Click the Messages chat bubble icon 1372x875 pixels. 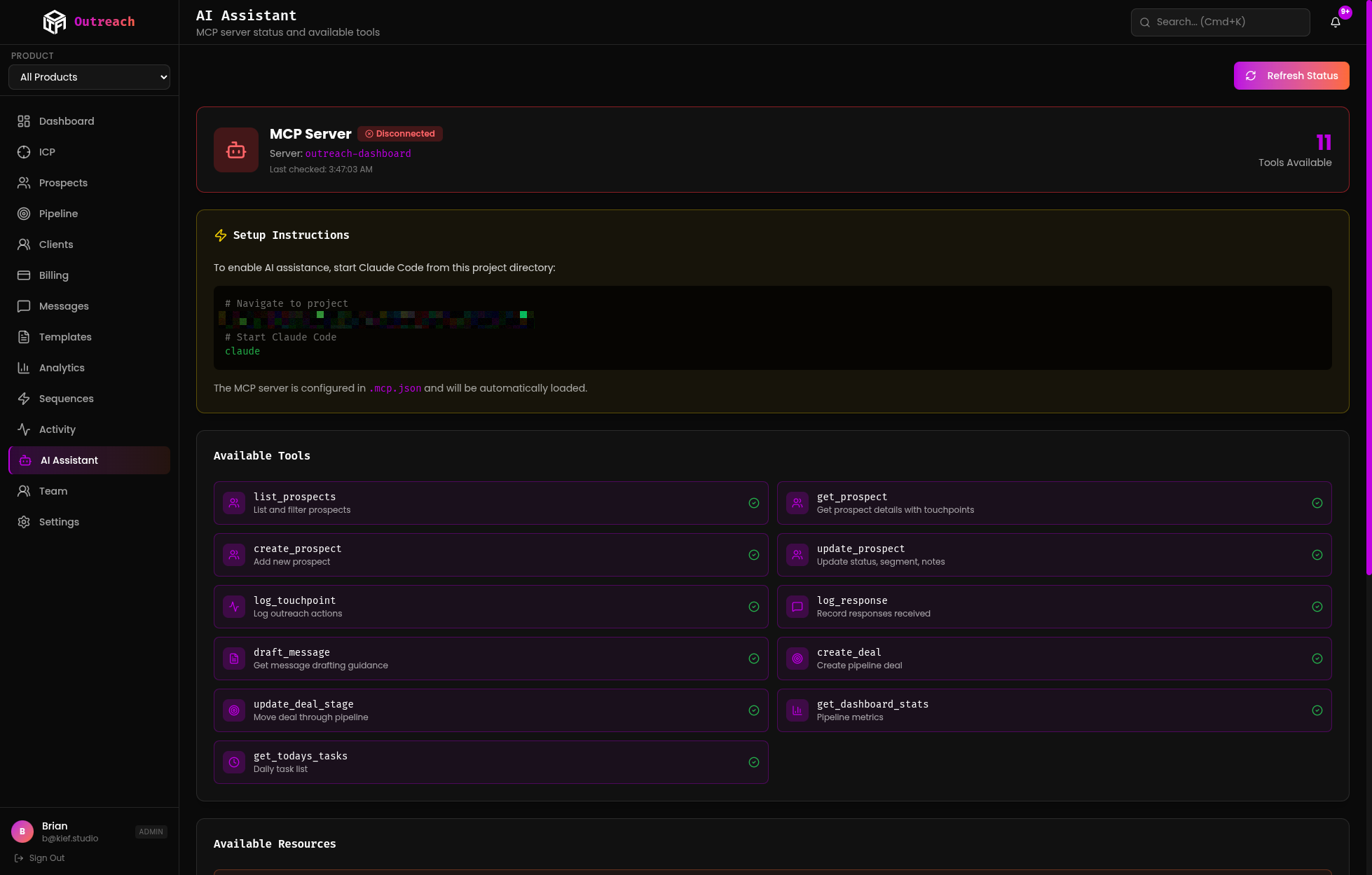click(23, 305)
